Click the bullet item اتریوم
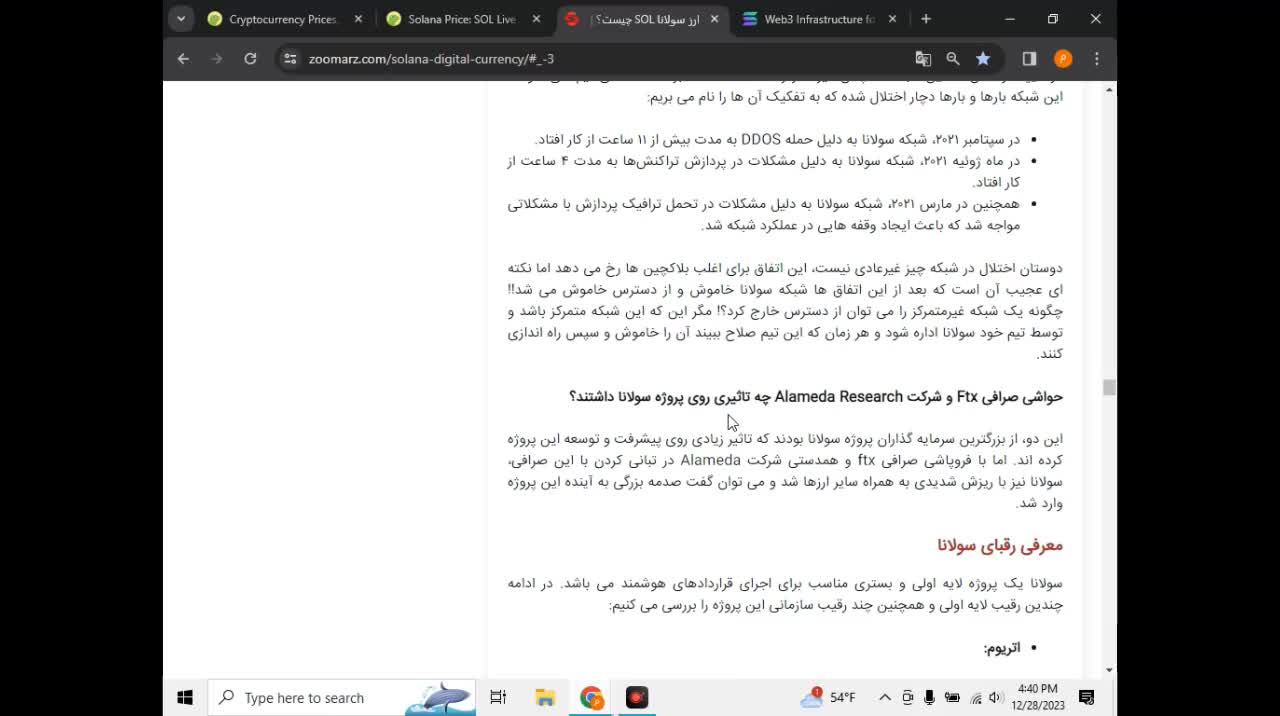 tap(1002, 648)
